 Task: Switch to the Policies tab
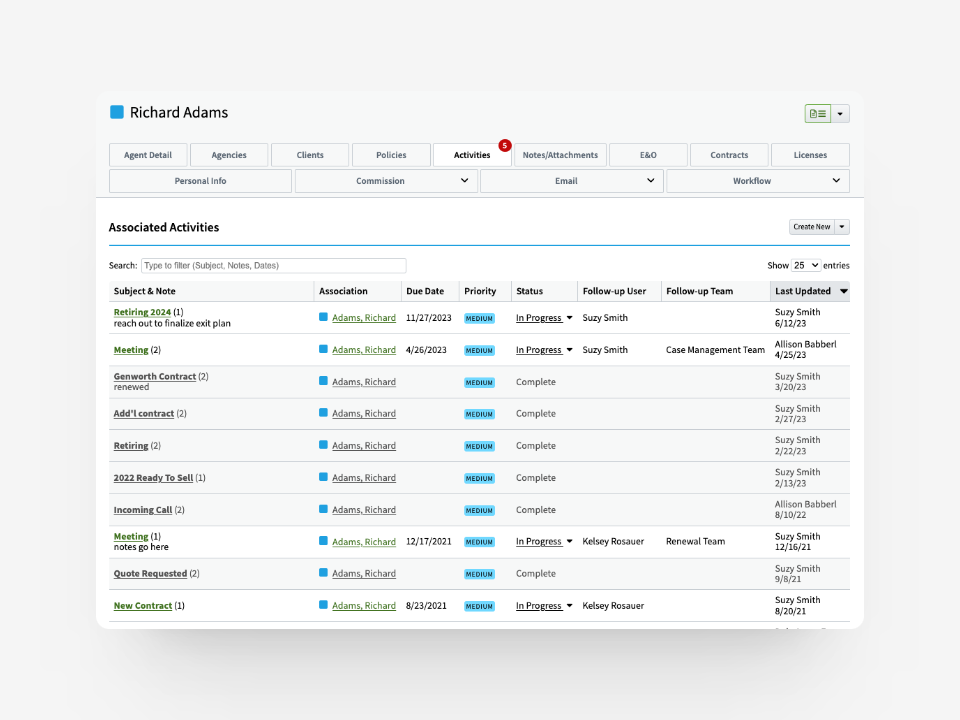(x=391, y=155)
